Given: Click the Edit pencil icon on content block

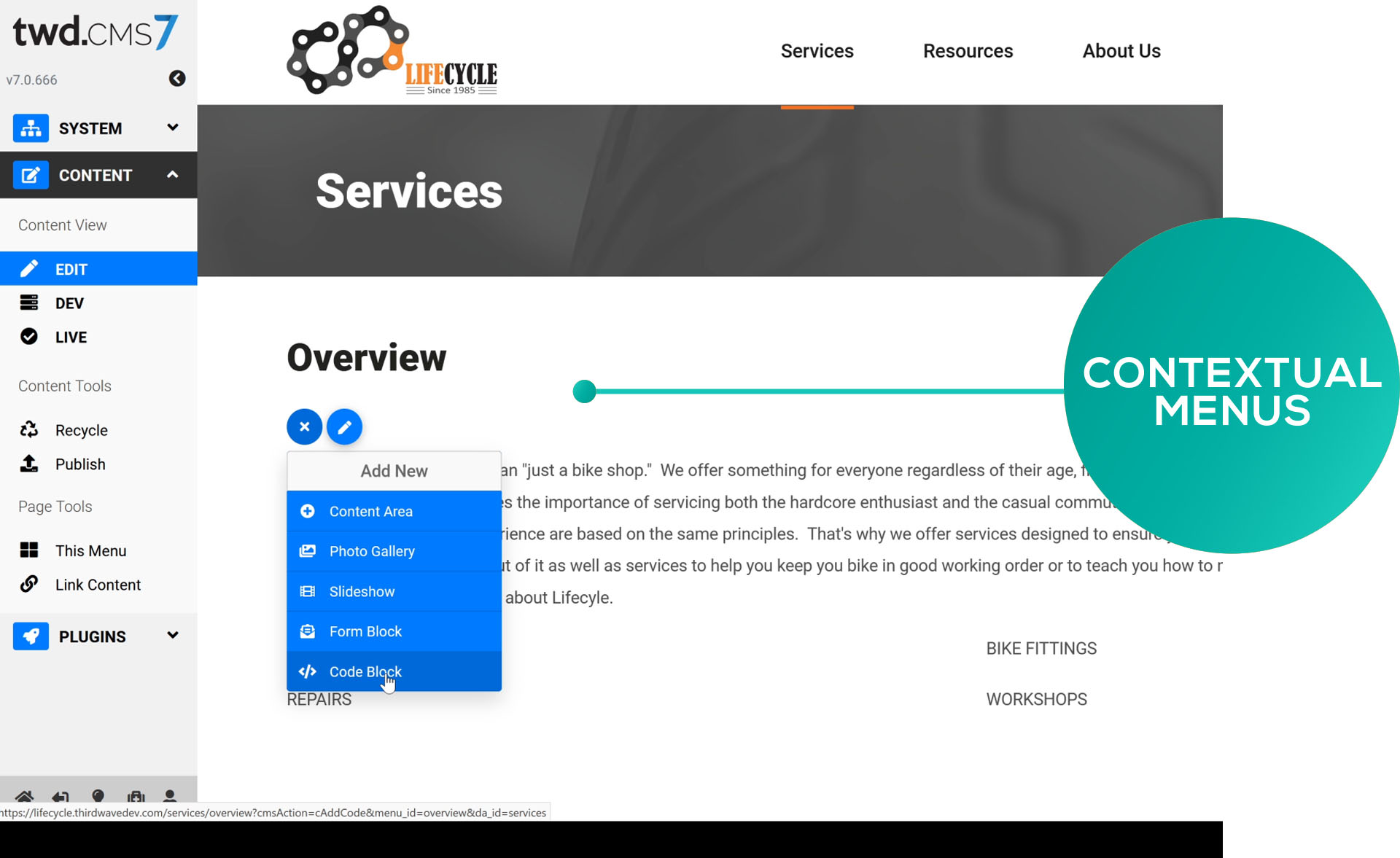Looking at the screenshot, I should 344,426.
